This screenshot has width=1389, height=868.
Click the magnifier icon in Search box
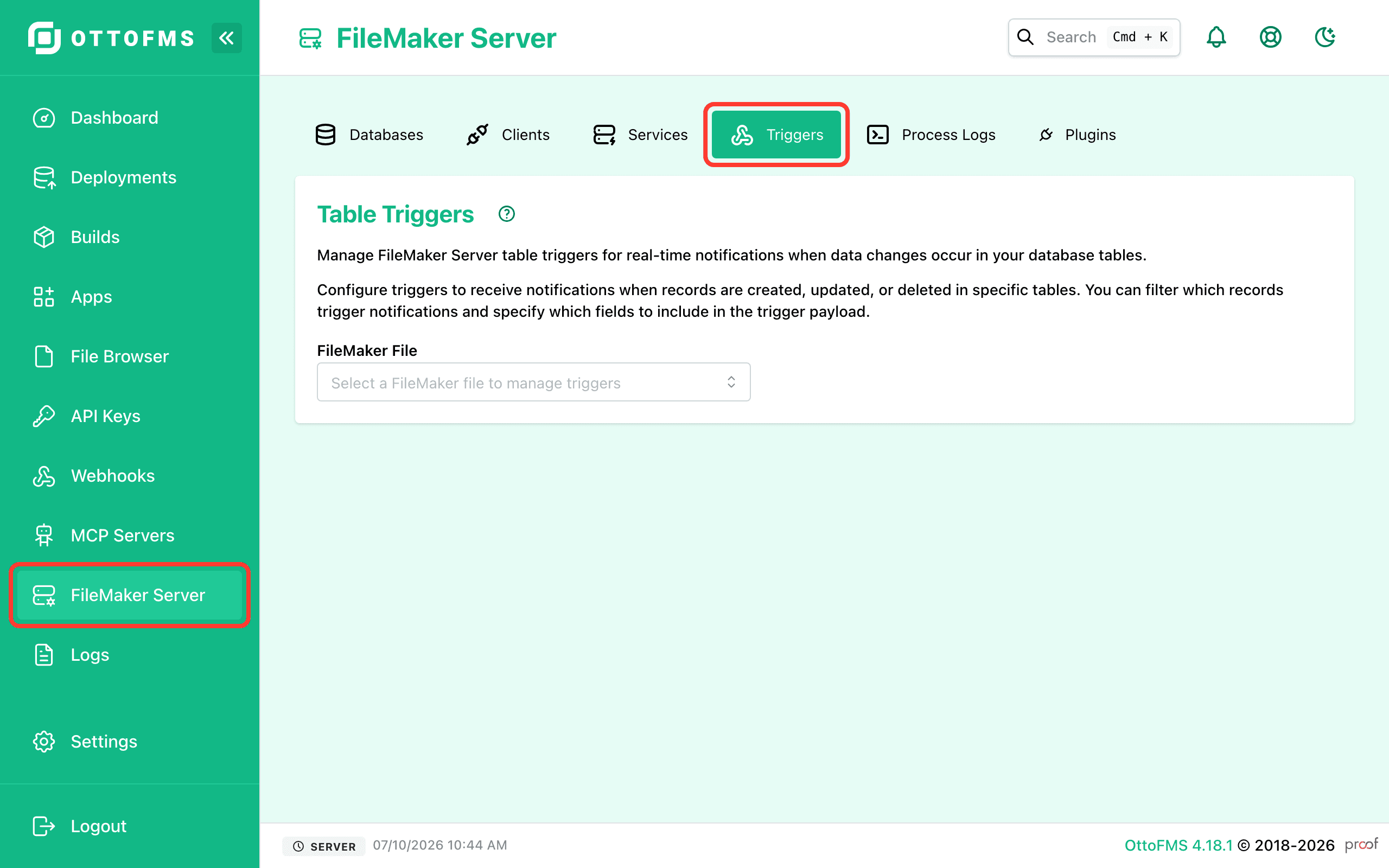(1025, 37)
